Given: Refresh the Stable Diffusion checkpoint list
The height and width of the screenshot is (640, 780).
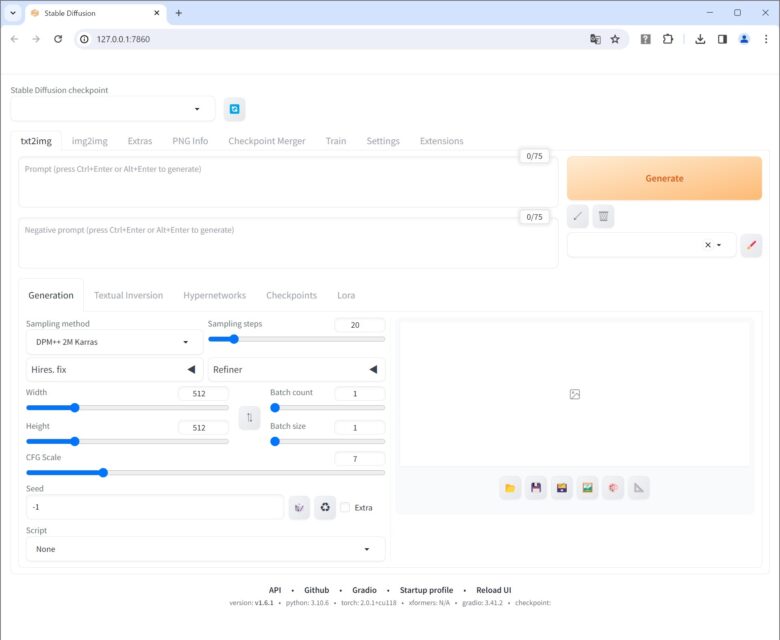Looking at the screenshot, I should click(234, 109).
